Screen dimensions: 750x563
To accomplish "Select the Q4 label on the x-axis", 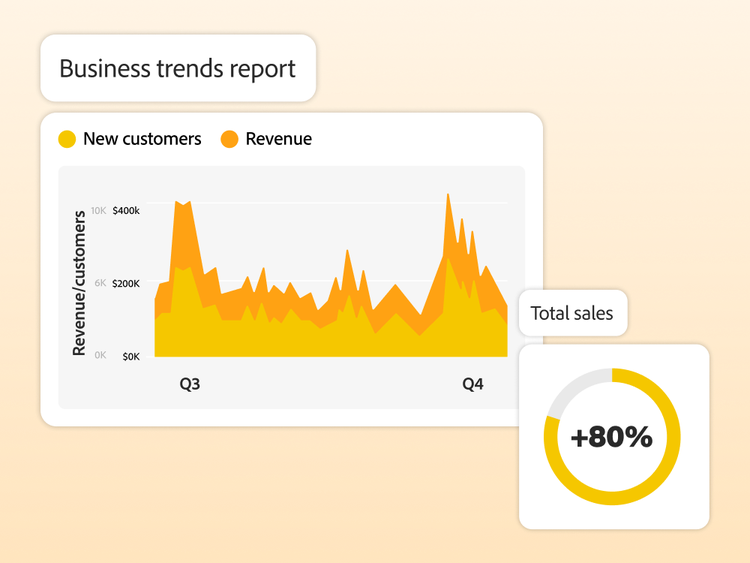I will pyautogui.click(x=472, y=384).
